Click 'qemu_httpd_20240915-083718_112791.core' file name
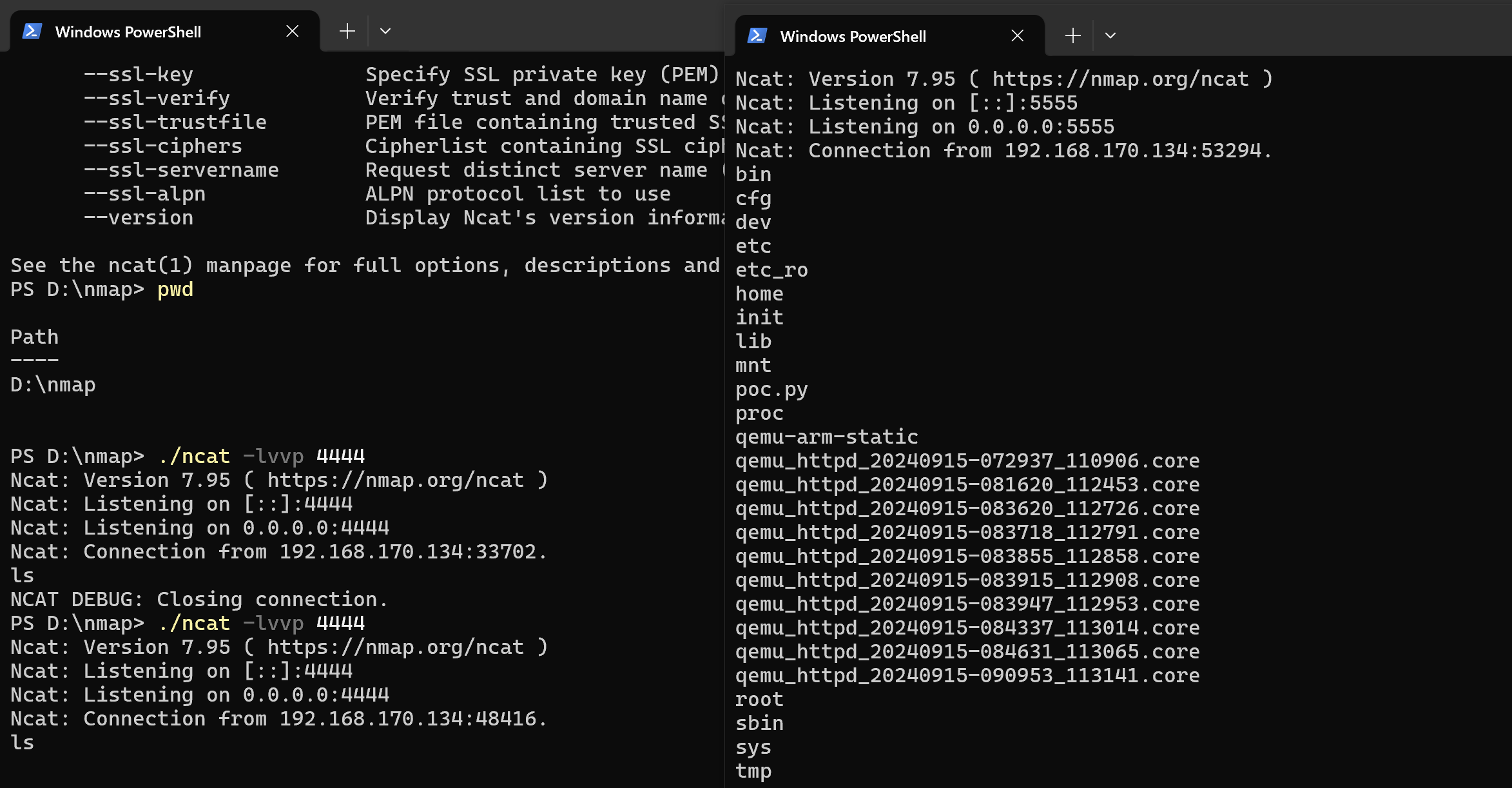Screen dimensions: 1512x788 (x=967, y=532)
